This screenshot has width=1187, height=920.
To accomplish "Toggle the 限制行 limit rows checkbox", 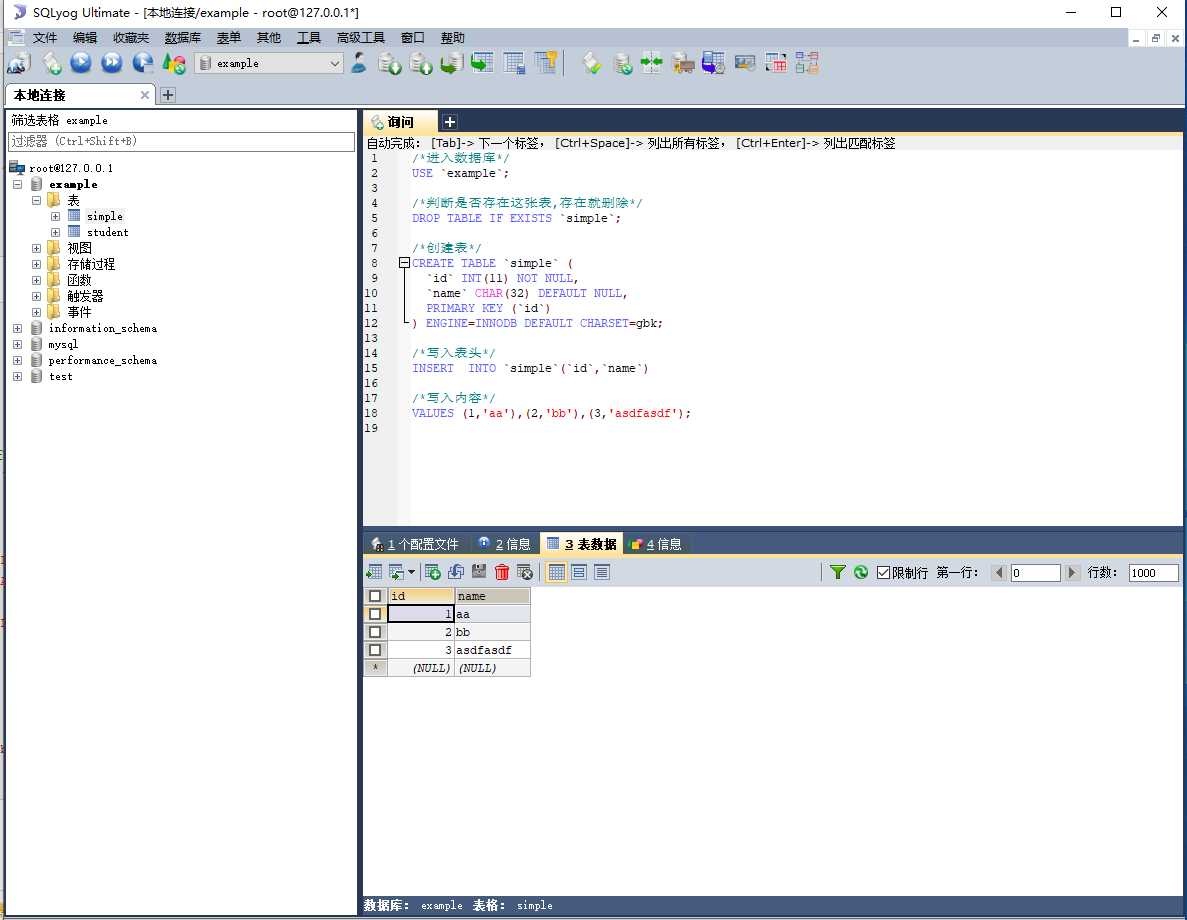I will (883, 572).
